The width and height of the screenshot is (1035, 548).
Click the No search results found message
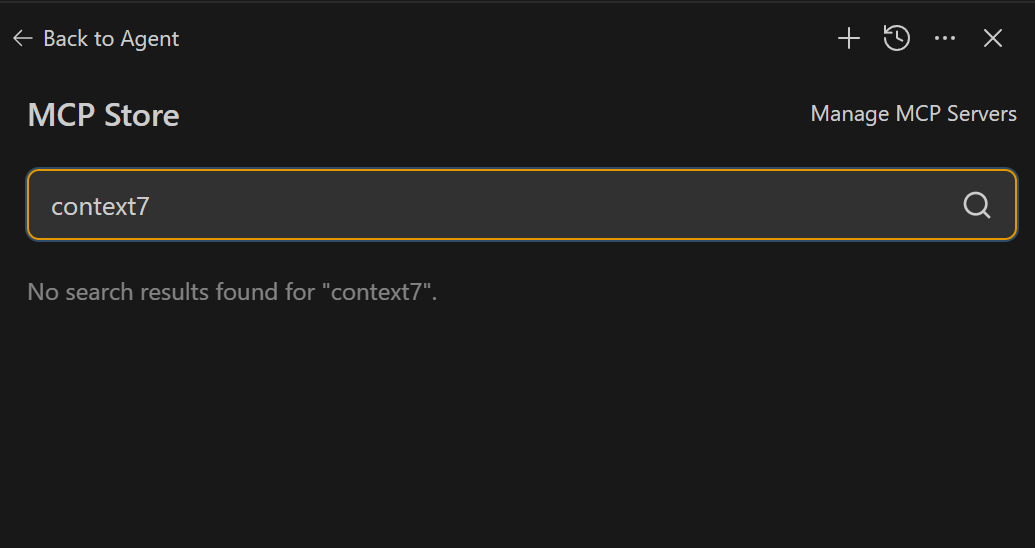pos(232,292)
